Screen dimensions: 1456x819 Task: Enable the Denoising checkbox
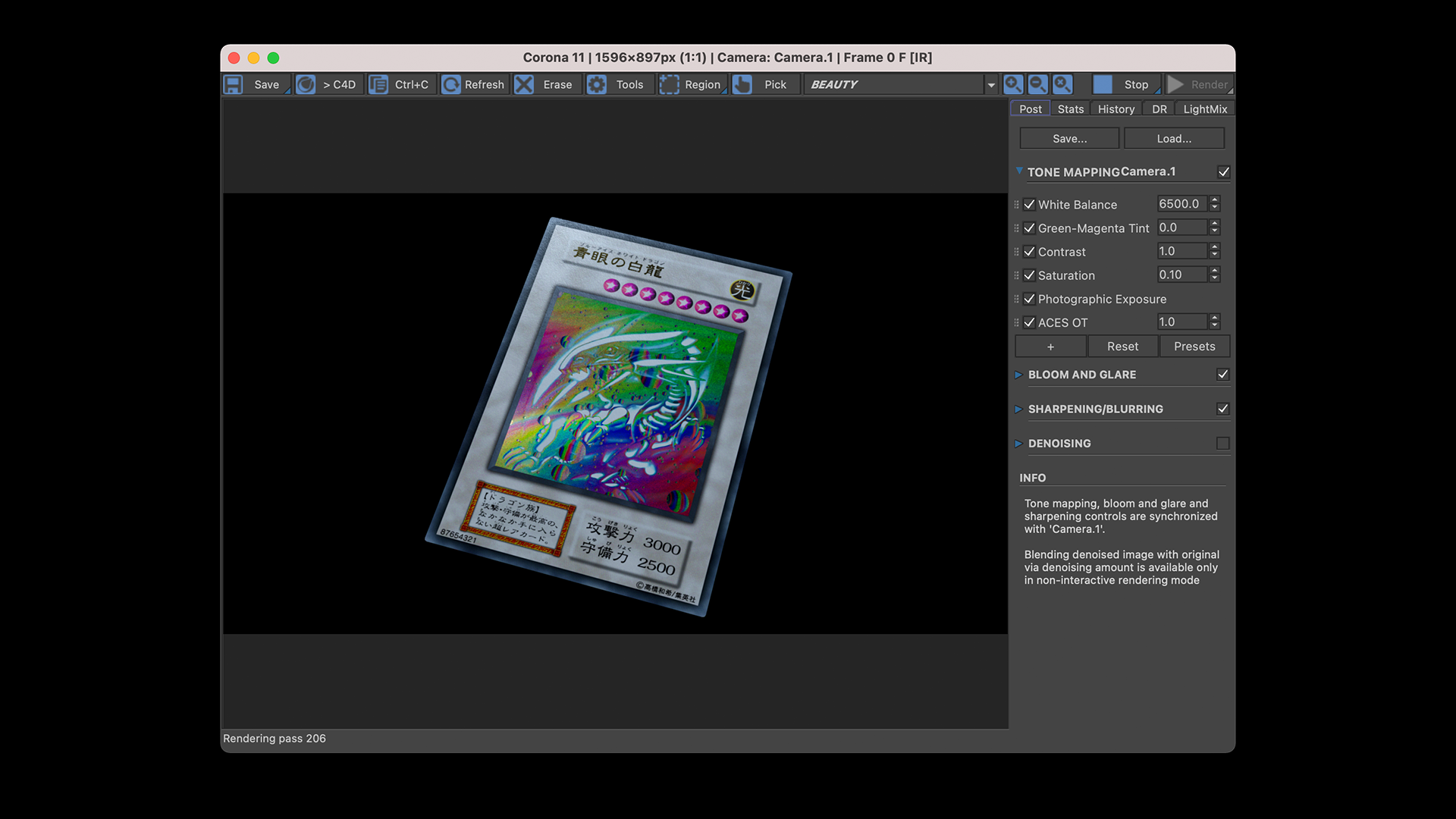(x=1222, y=444)
